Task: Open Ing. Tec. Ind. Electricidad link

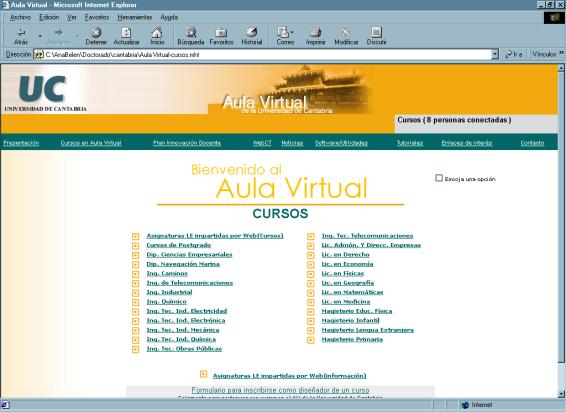Action: click(x=187, y=311)
